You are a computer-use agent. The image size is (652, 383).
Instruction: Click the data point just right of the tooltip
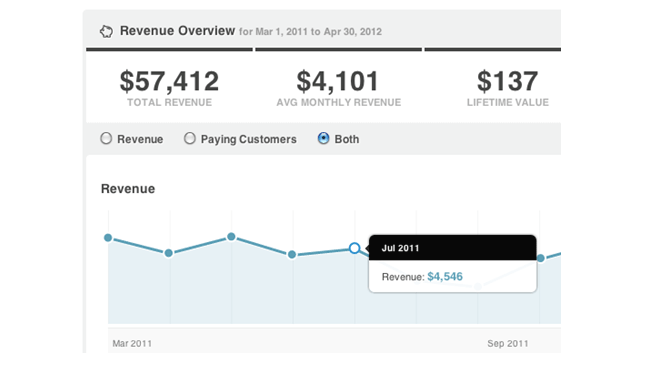[x=541, y=258]
